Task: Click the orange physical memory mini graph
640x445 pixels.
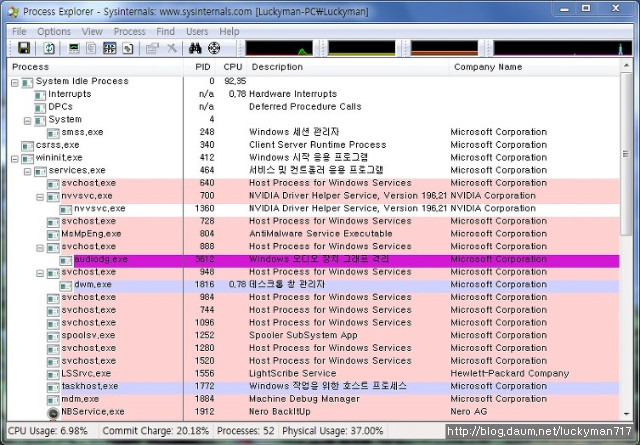Action: pos(444,48)
